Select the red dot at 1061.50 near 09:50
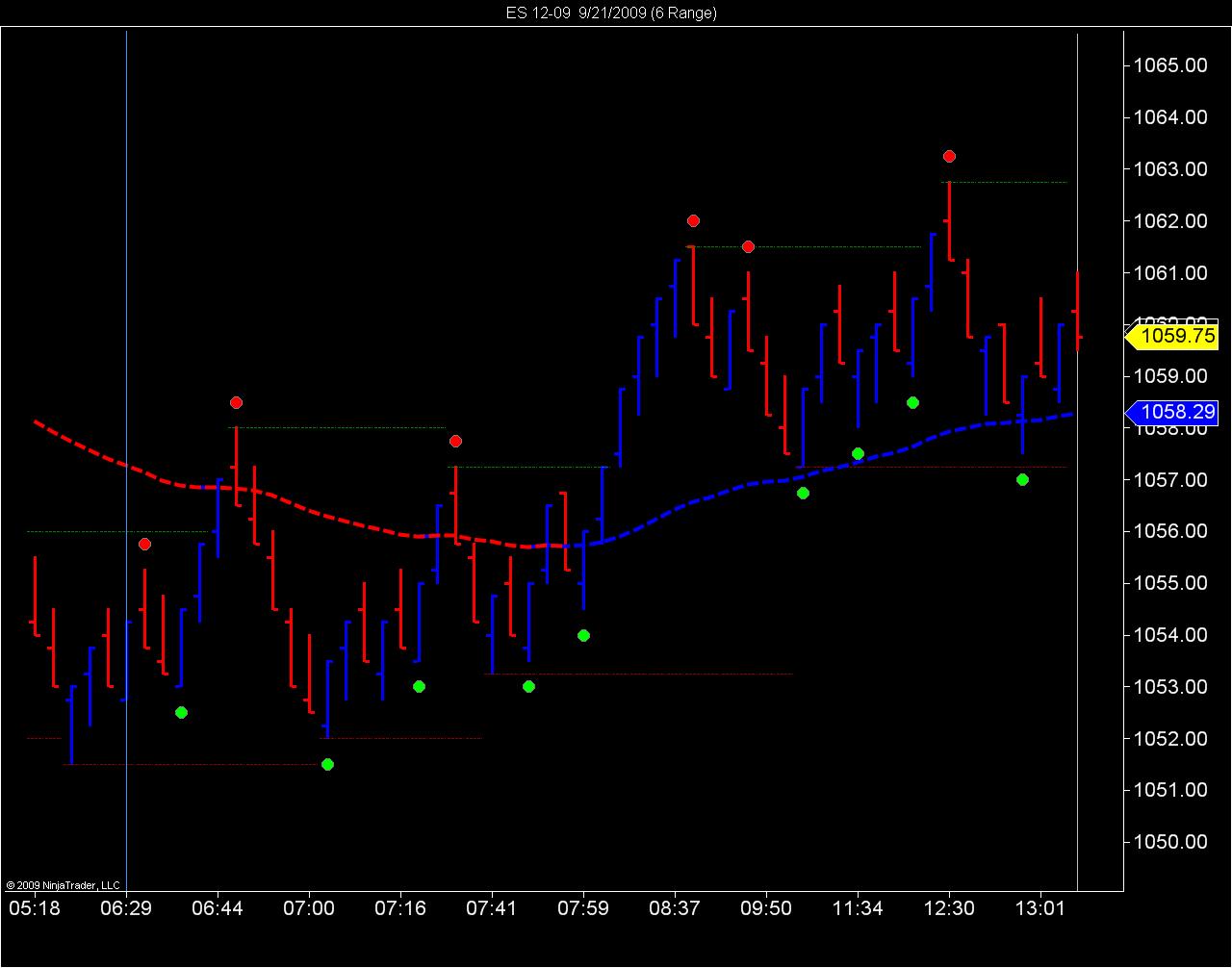 pos(748,246)
